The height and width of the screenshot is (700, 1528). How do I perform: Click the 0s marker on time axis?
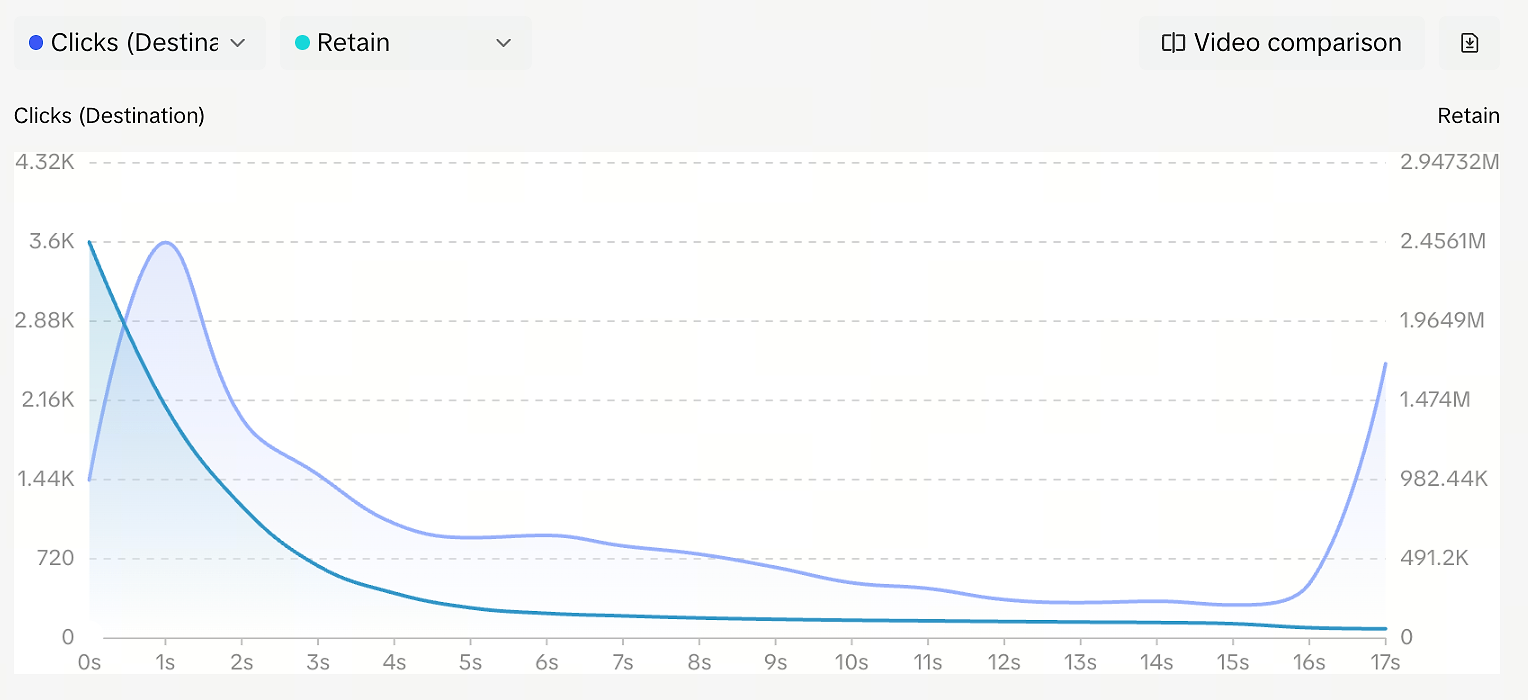click(90, 663)
